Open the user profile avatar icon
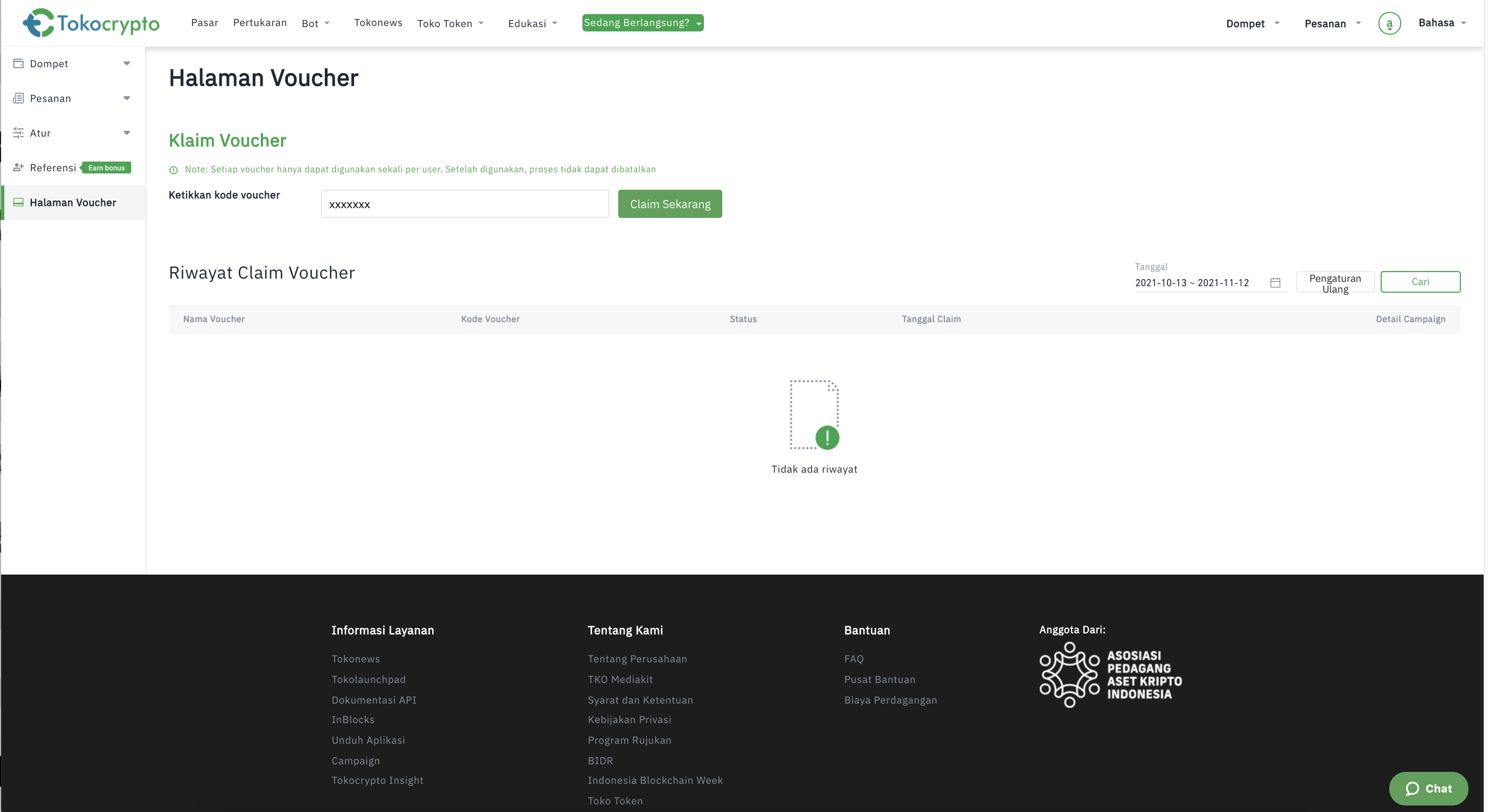This screenshot has height=812, width=1488. click(1389, 24)
